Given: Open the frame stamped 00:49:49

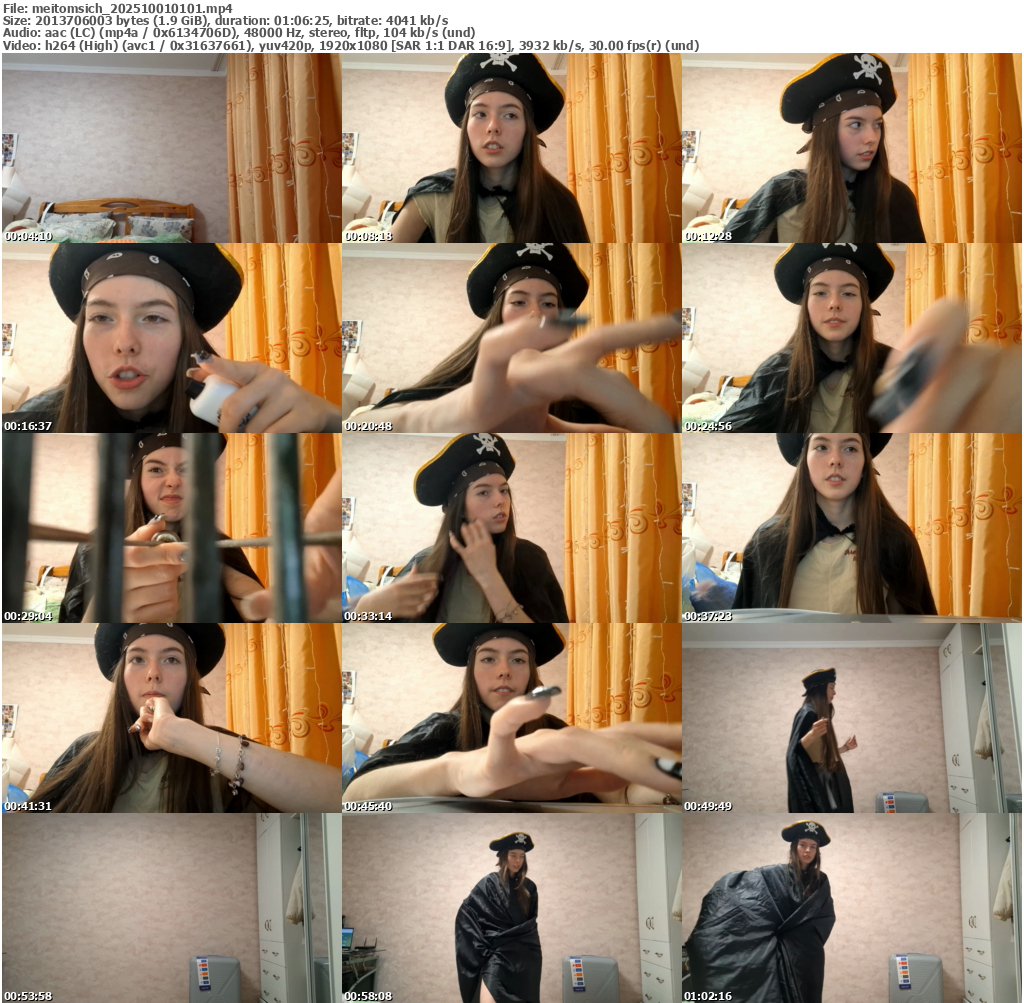Looking at the screenshot, I should pyautogui.click(x=852, y=718).
